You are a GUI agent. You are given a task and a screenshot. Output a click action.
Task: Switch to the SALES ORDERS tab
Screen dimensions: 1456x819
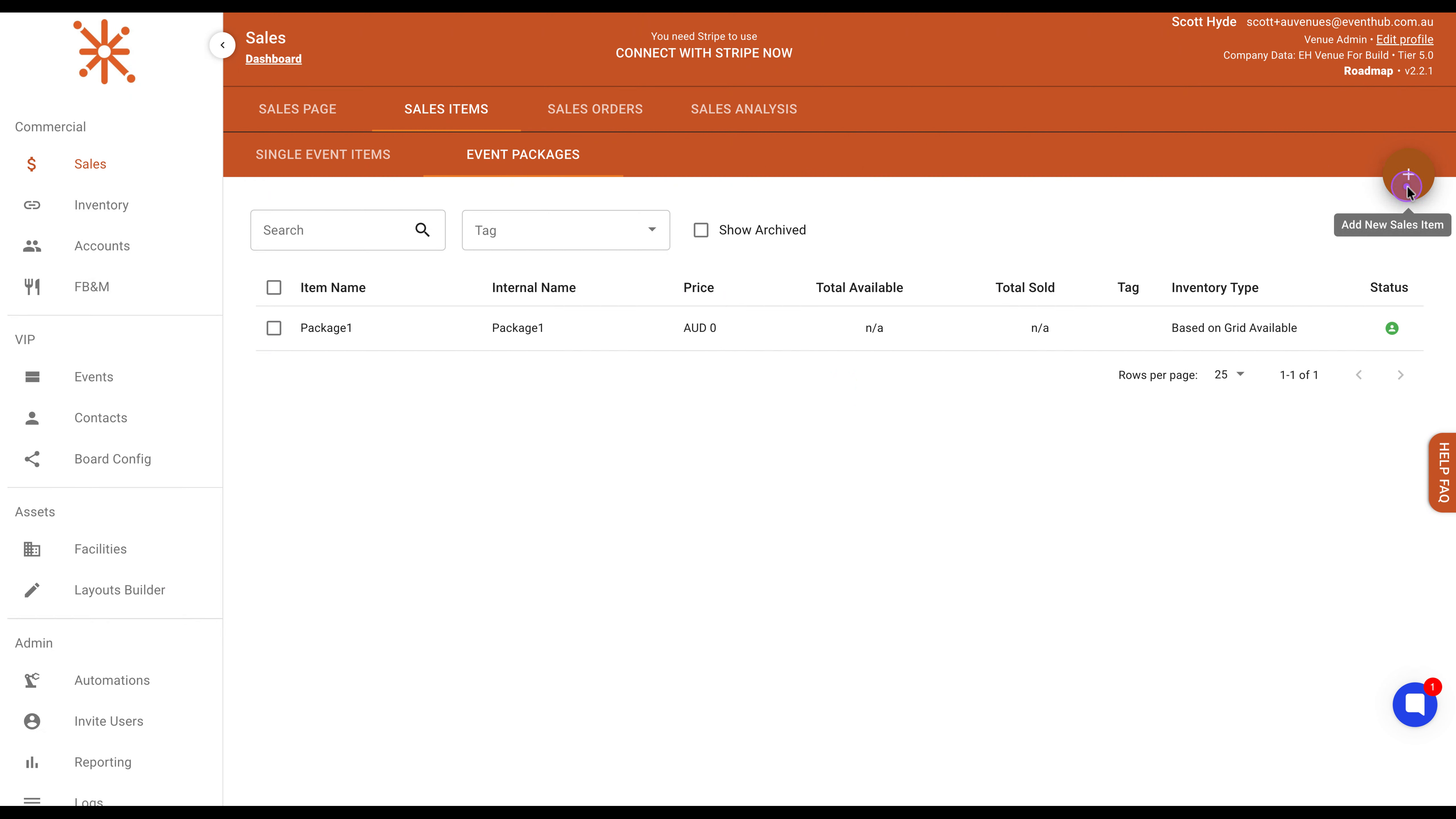tap(595, 109)
